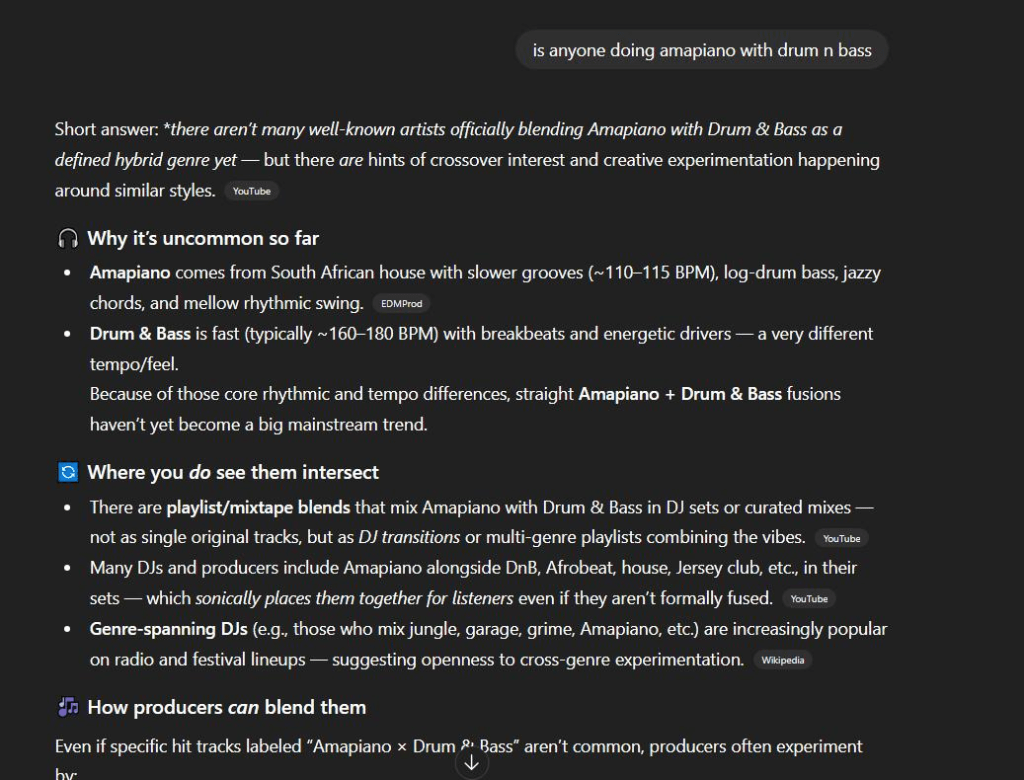Open the Wikipedia citation chip
The height and width of the screenshot is (780, 1024).
click(x=782, y=660)
